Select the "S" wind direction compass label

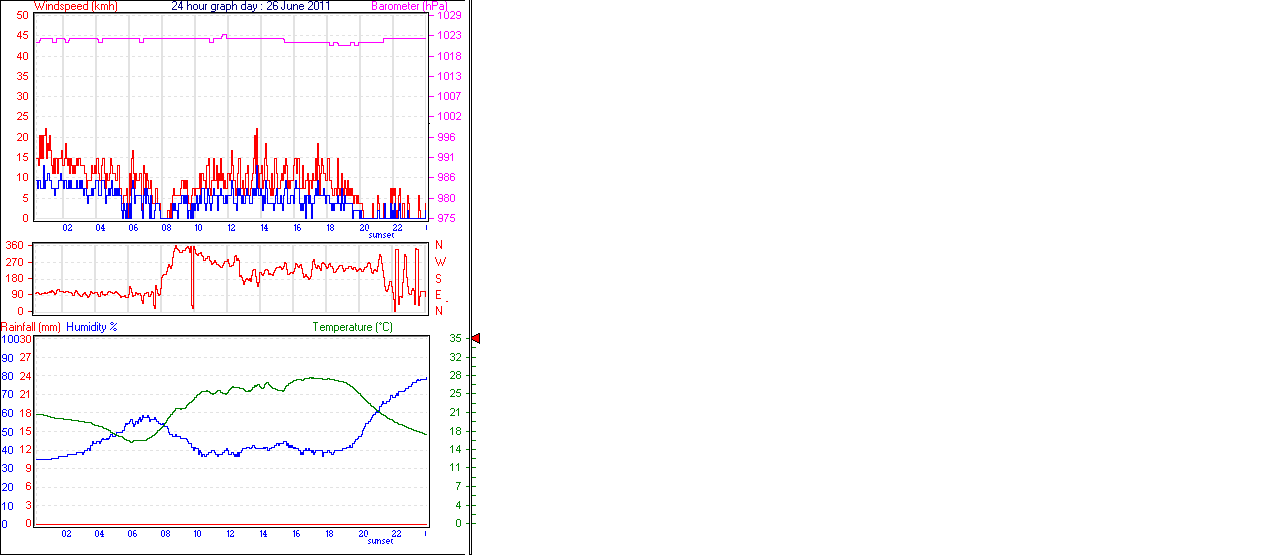point(439,278)
